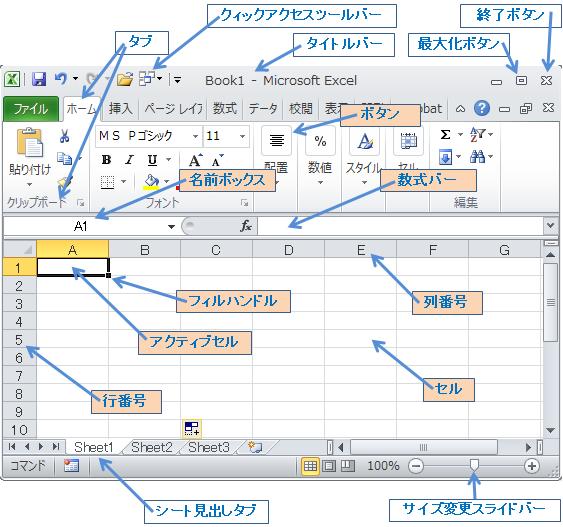Screen dimensions: 563x527
Task: Open Customize Quick Access Toolbar dropdown
Action: tap(177, 80)
